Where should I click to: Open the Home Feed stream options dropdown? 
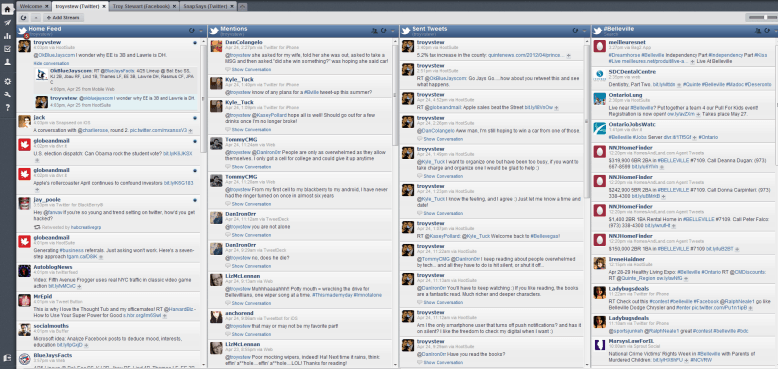tap(200, 31)
